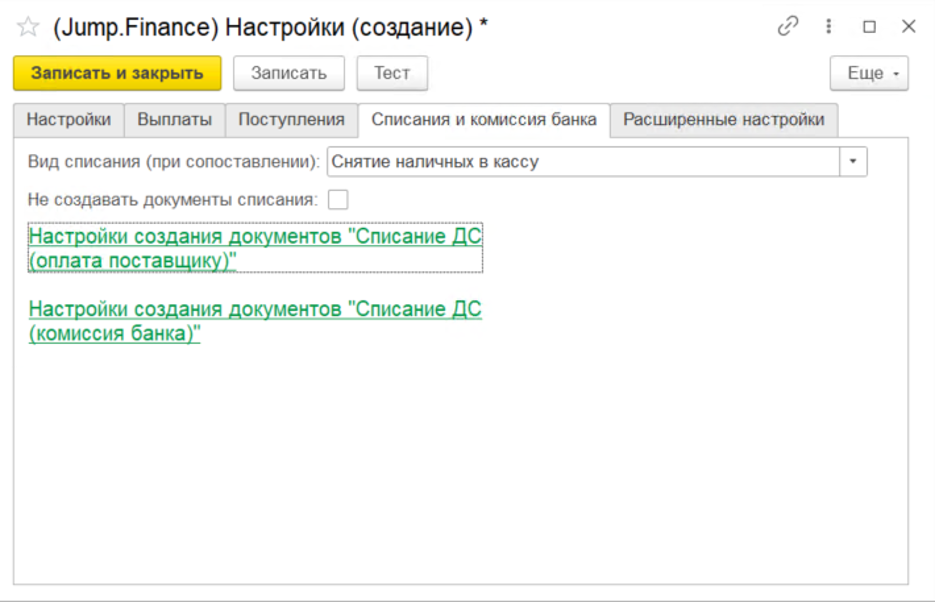
Task: Select the "Списания и комиссия банка" tab
Action: pyautogui.click(x=484, y=120)
